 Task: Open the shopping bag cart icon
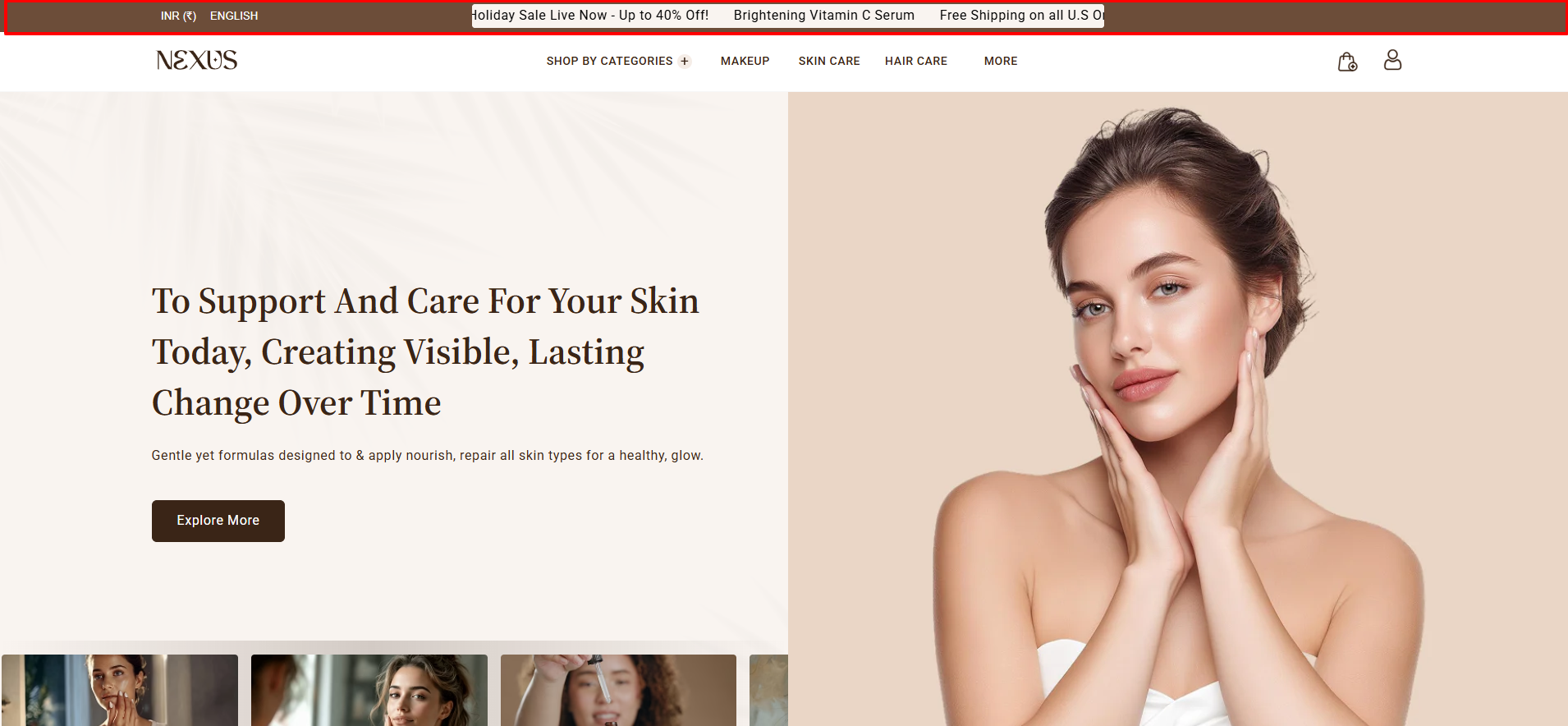pos(1347,62)
